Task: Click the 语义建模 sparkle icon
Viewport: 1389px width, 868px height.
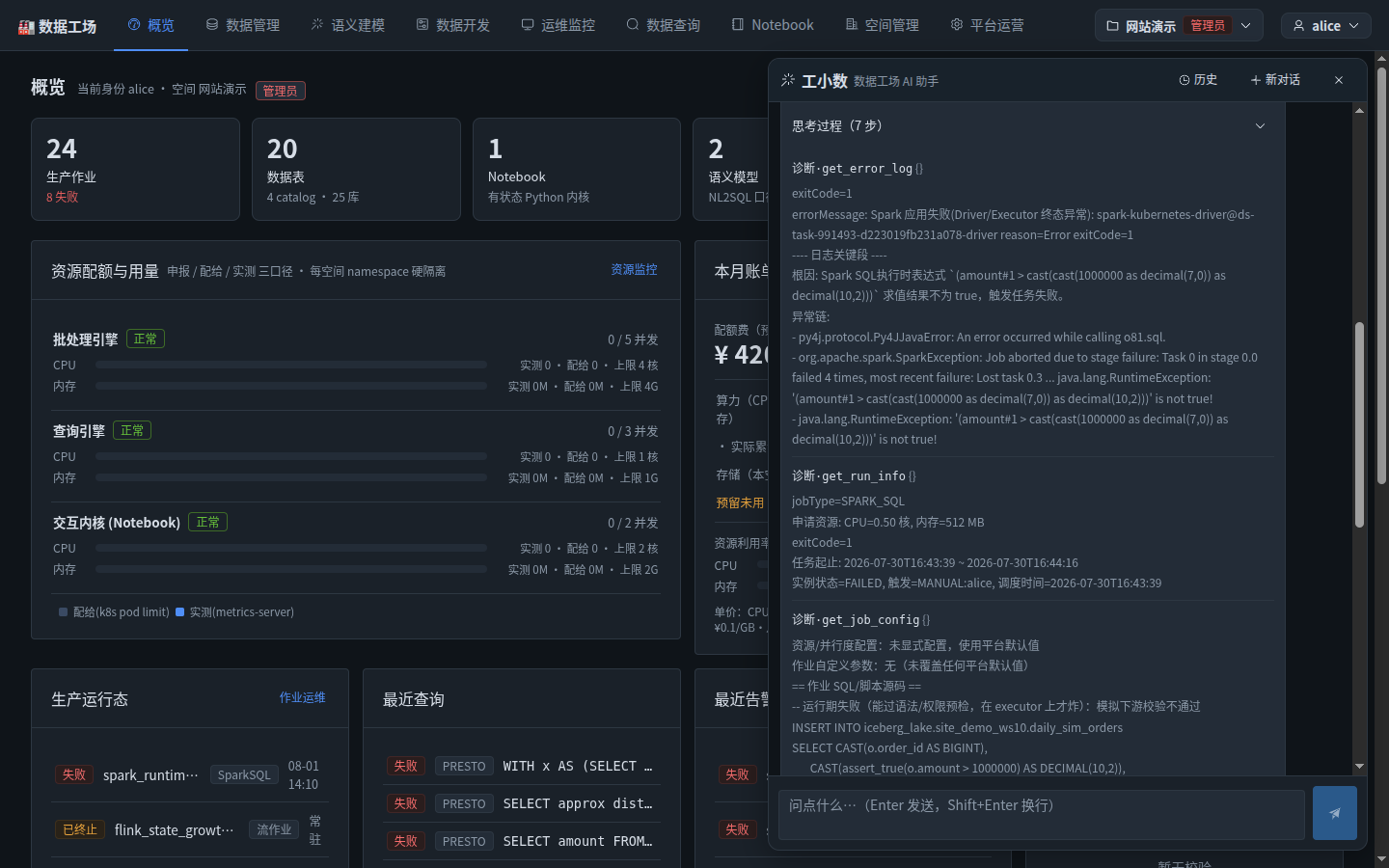Action: coord(317,25)
